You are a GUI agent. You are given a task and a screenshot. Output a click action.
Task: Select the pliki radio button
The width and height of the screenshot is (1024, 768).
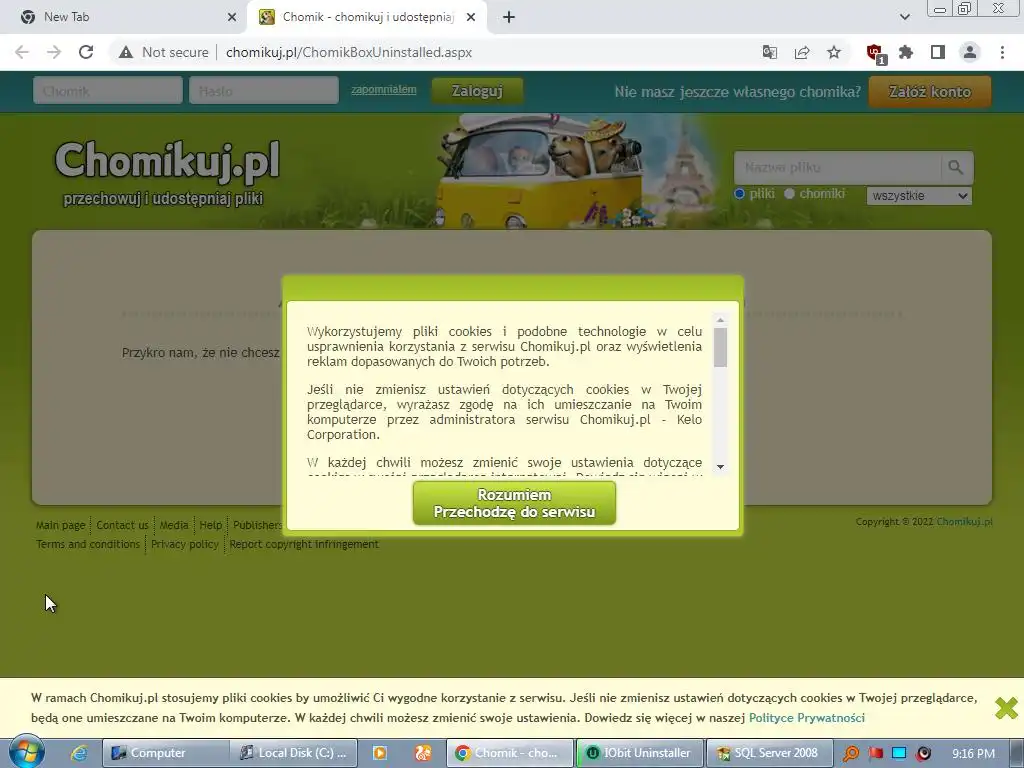[739, 193]
